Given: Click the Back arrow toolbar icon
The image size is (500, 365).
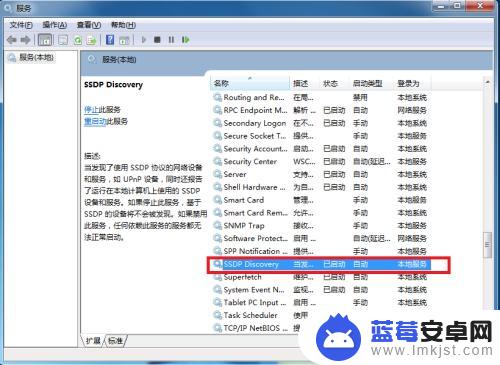Looking at the screenshot, I should 12,40.
